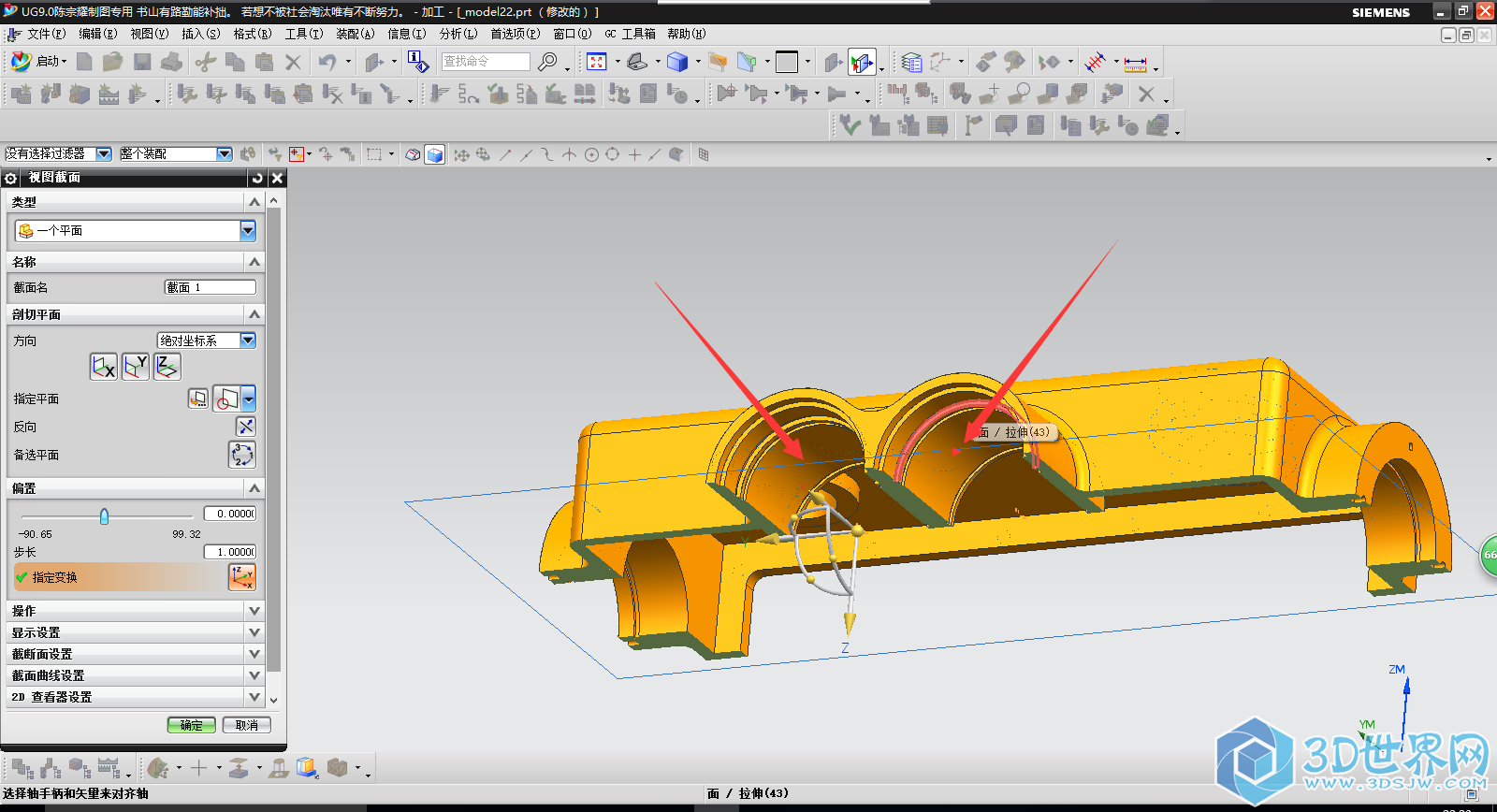Click the WCS orientation icon

940,62
